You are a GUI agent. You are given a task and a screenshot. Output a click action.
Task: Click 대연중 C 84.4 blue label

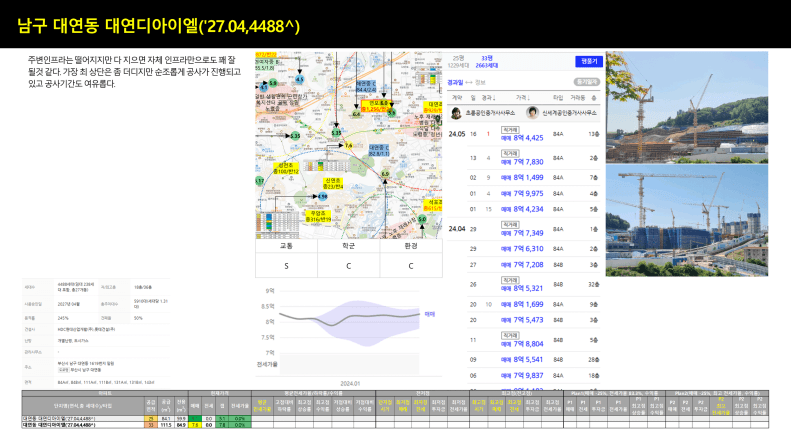366,87
